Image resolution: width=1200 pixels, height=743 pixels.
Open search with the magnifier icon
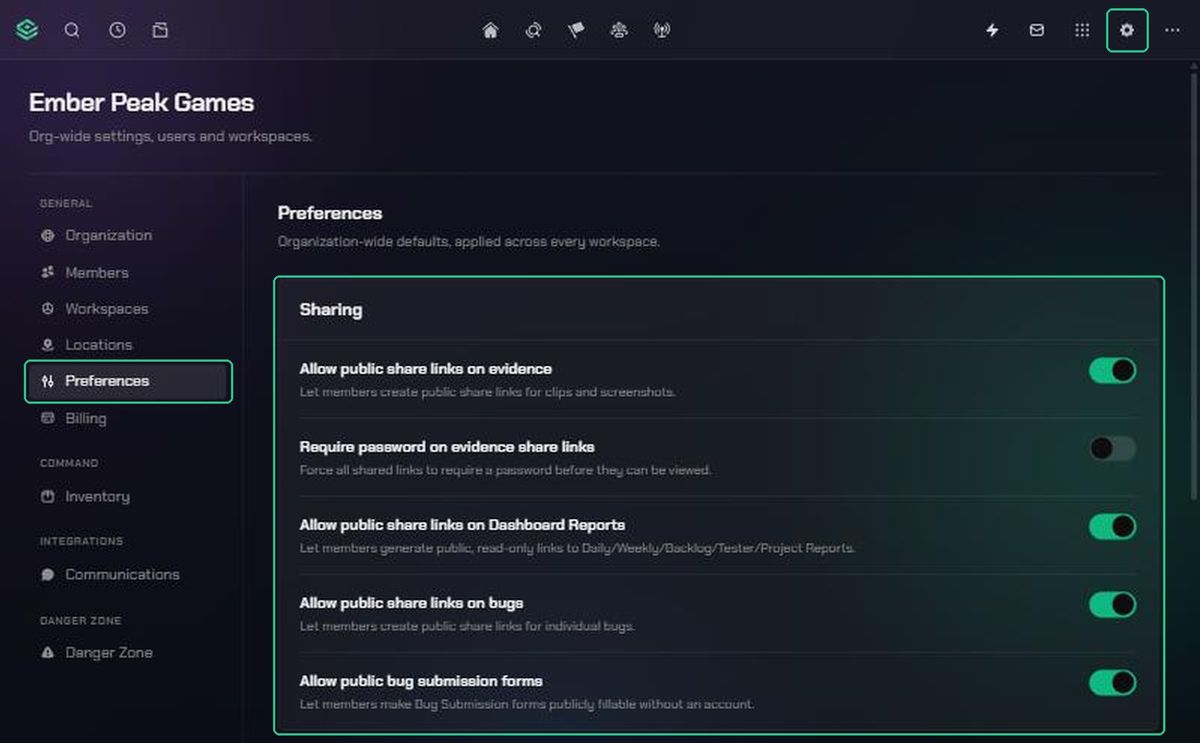point(72,30)
